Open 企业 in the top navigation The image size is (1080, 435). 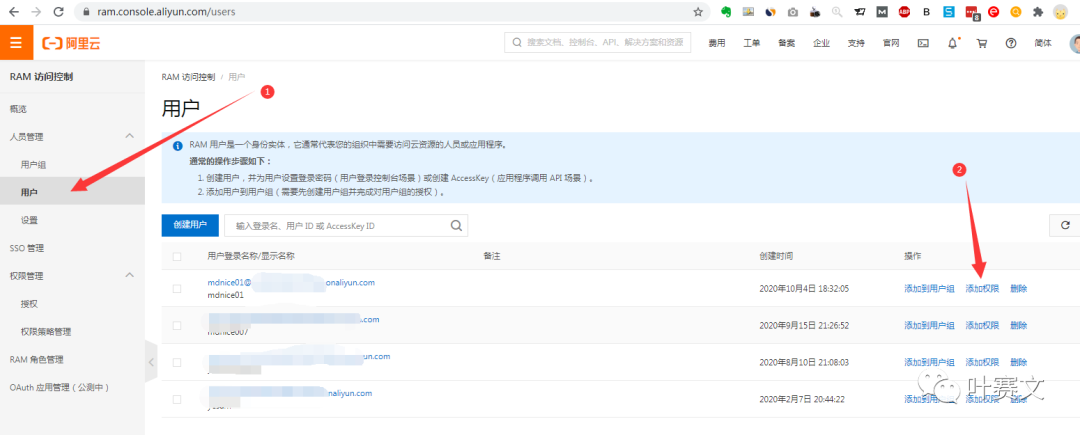821,43
